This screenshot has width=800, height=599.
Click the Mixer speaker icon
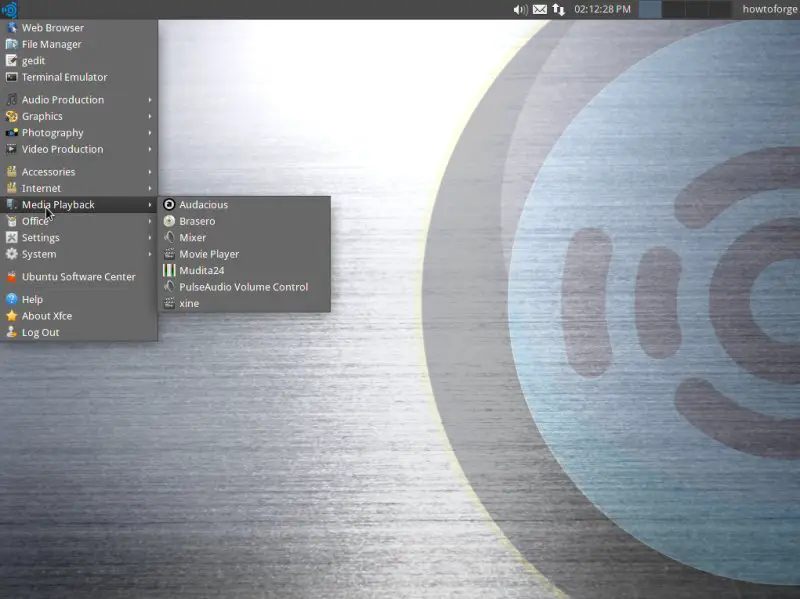[x=169, y=237]
